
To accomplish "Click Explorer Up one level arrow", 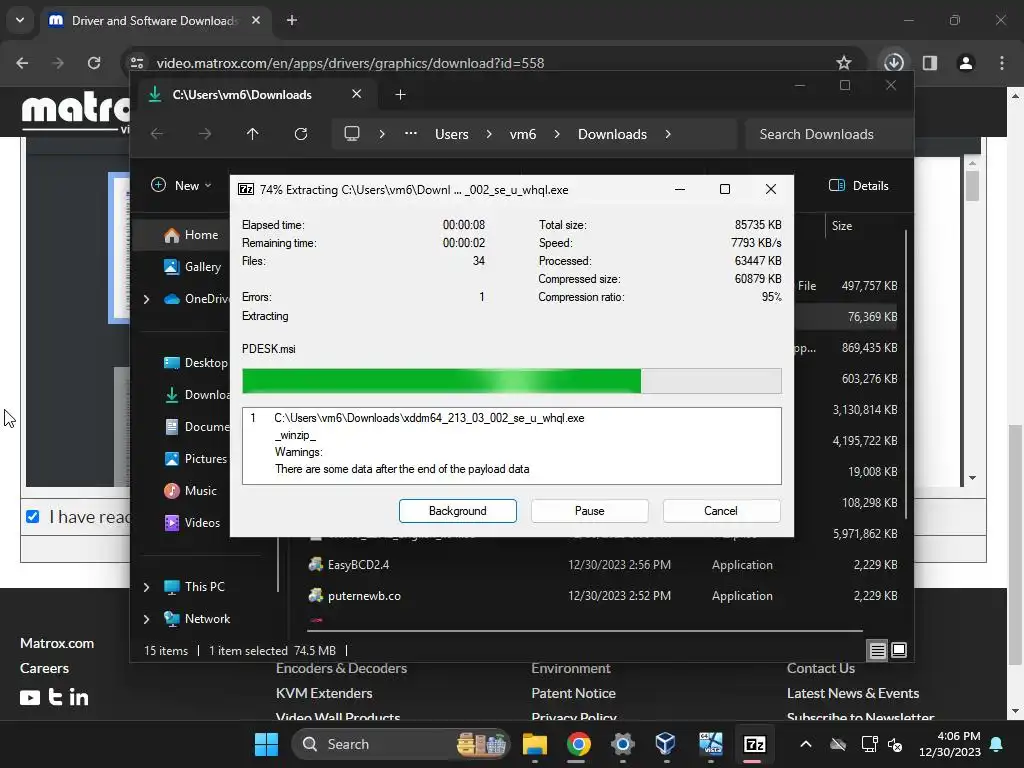I will tap(253, 134).
